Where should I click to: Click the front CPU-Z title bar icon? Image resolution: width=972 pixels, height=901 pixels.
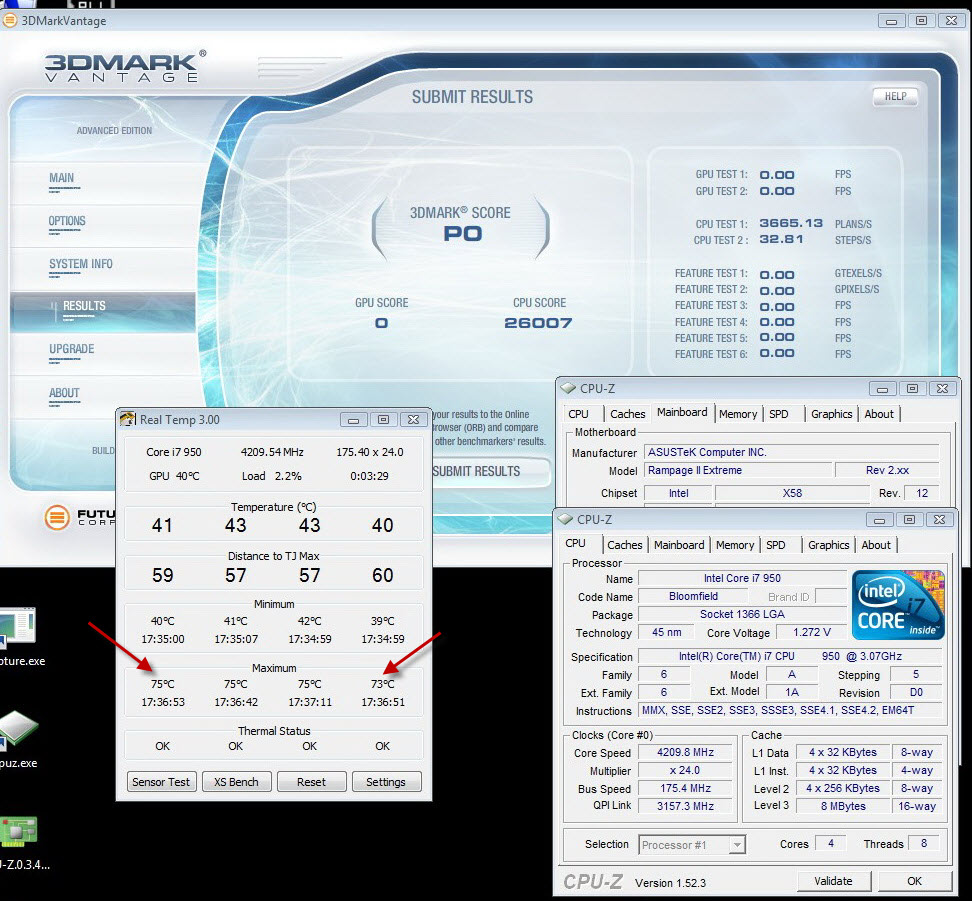click(x=565, y=519)
